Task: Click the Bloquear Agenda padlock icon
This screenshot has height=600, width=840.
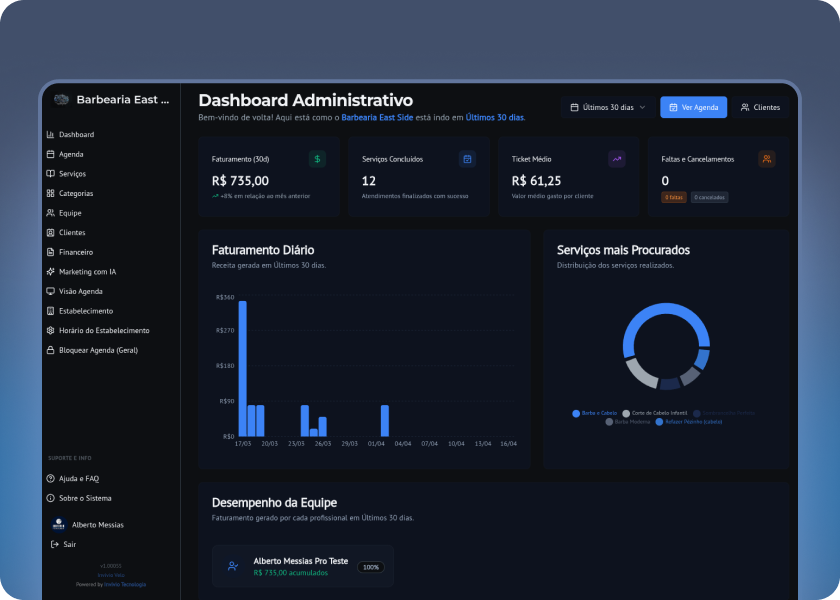Action: tap(50, 350)
